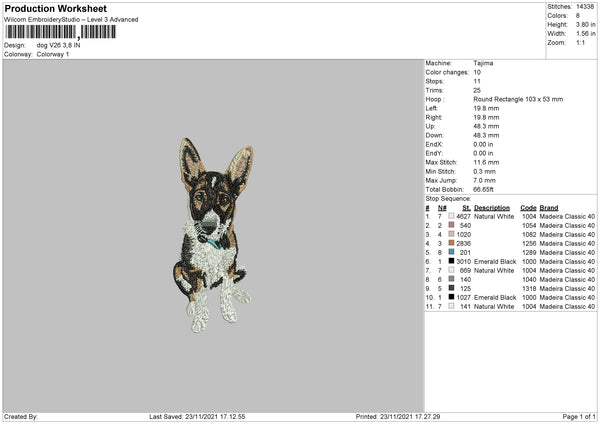Click the 'Page 1 of 1' indicator
The width and height of the screenshot is (600, 424).
579,417
